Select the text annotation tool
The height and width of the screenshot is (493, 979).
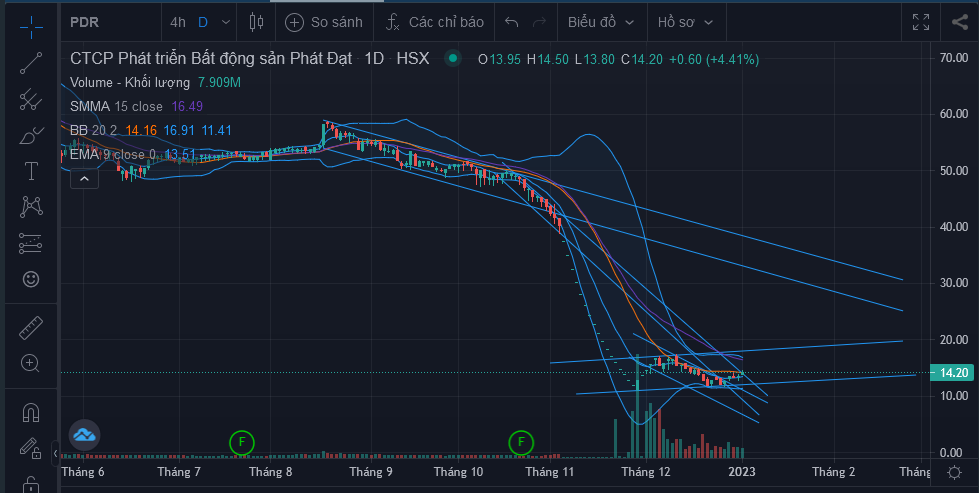click(31, 171)
